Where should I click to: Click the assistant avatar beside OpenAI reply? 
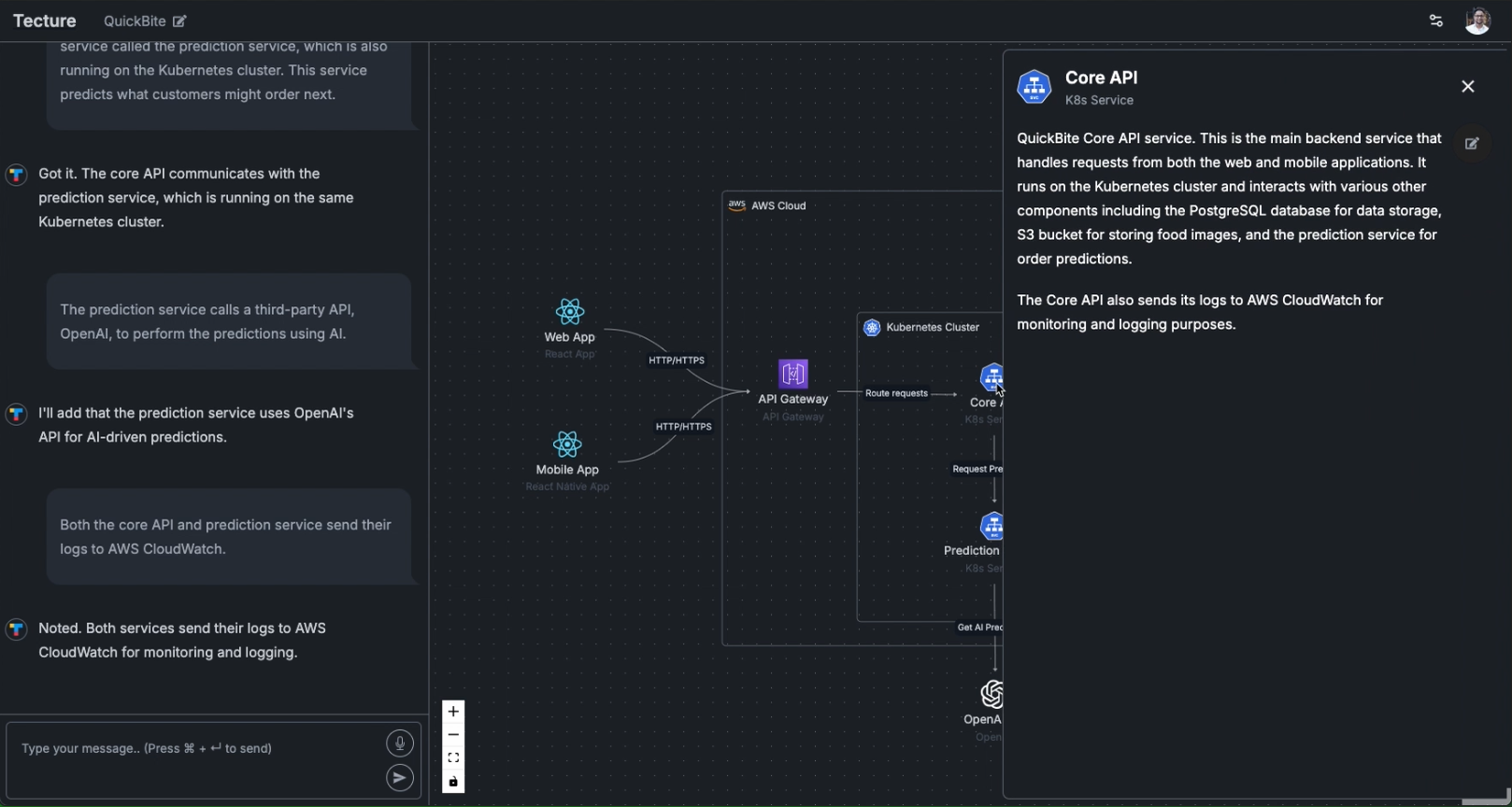(17, 414)
